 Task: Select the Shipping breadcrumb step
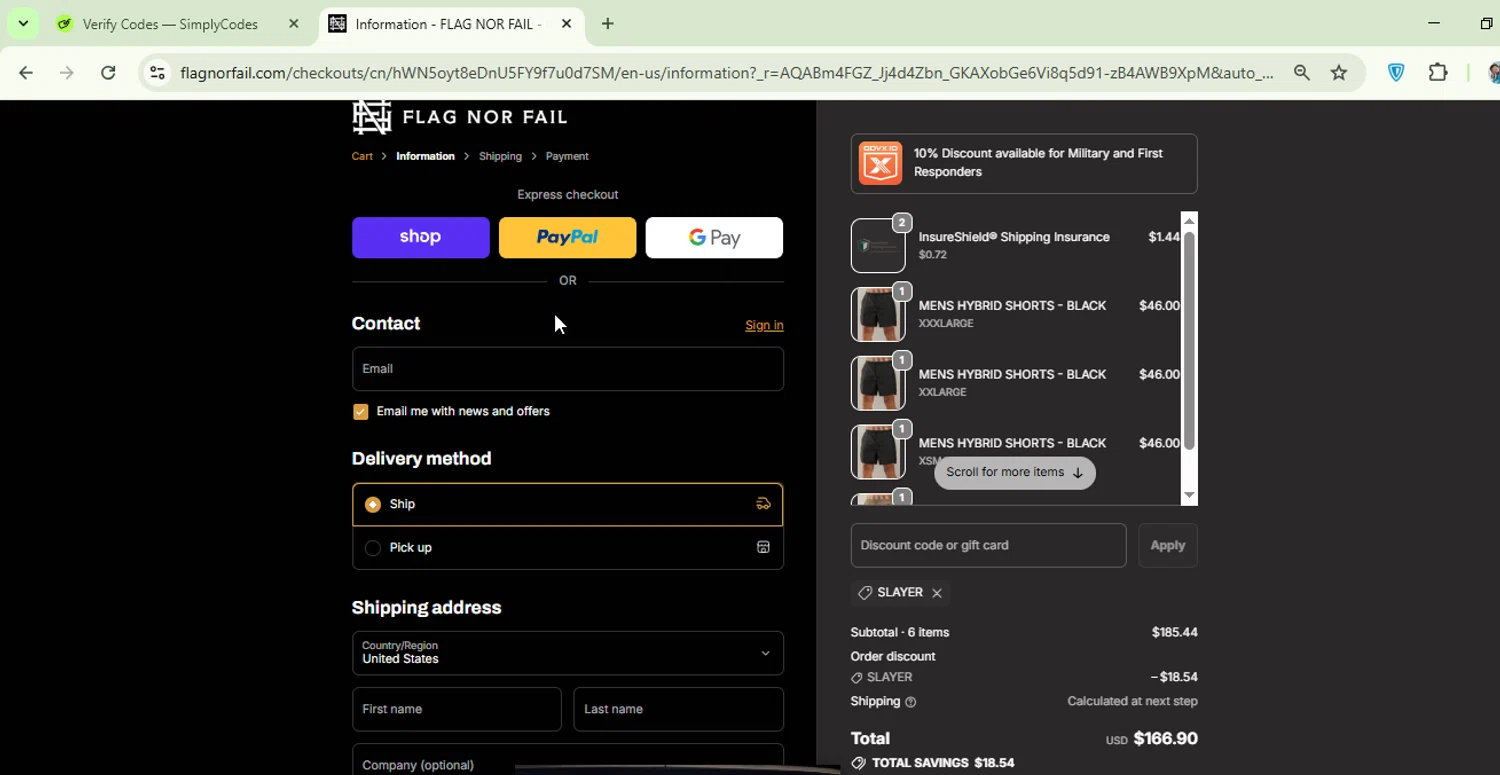(500, 156)
